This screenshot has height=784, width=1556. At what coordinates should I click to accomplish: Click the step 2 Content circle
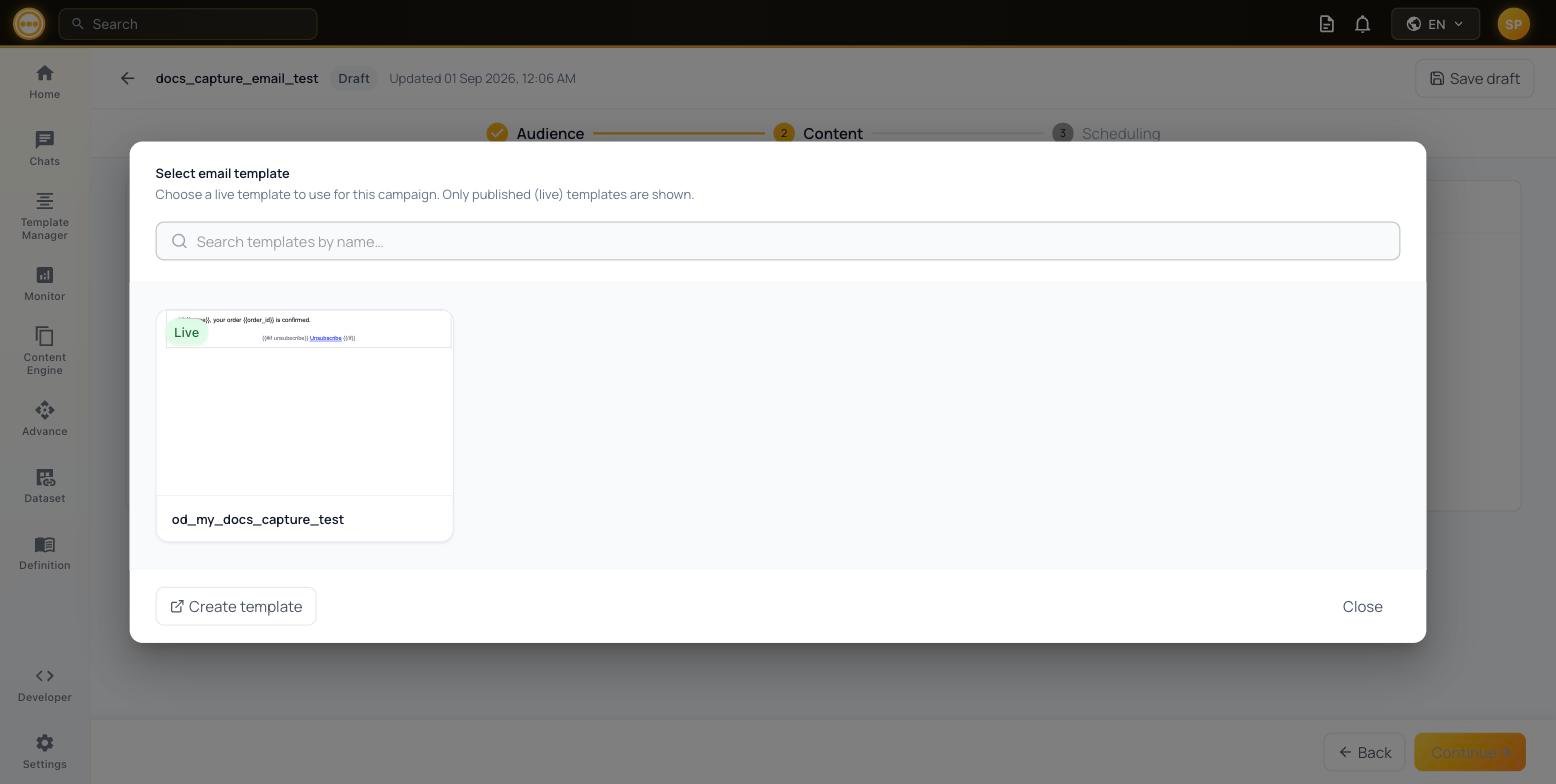click(784, 133)
